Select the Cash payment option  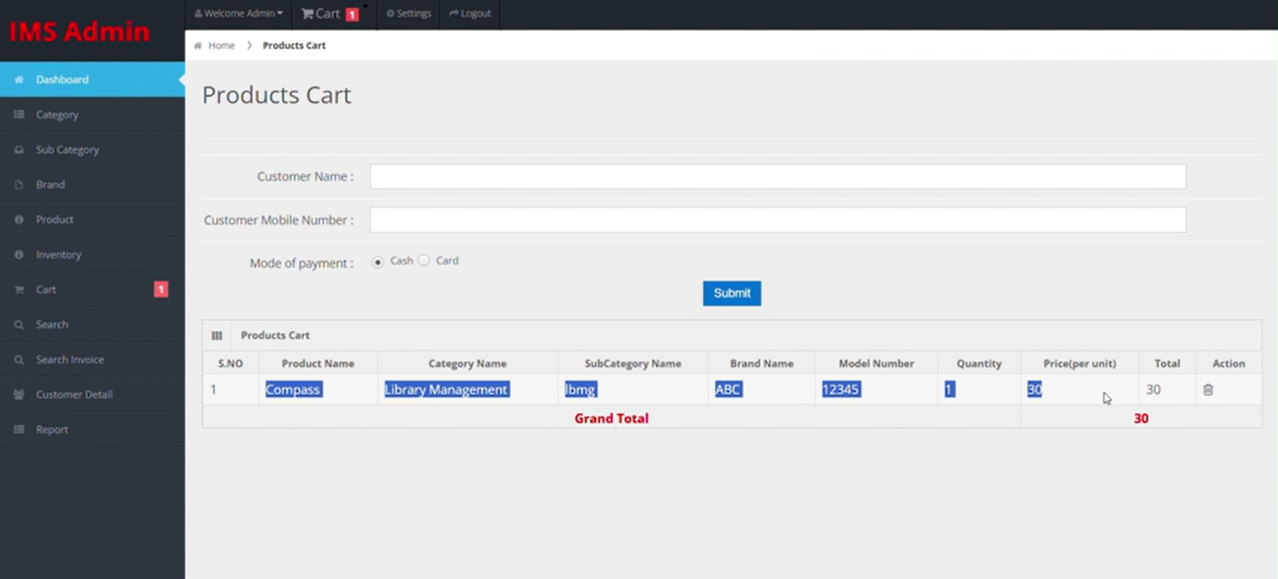(x=378, y=261)
